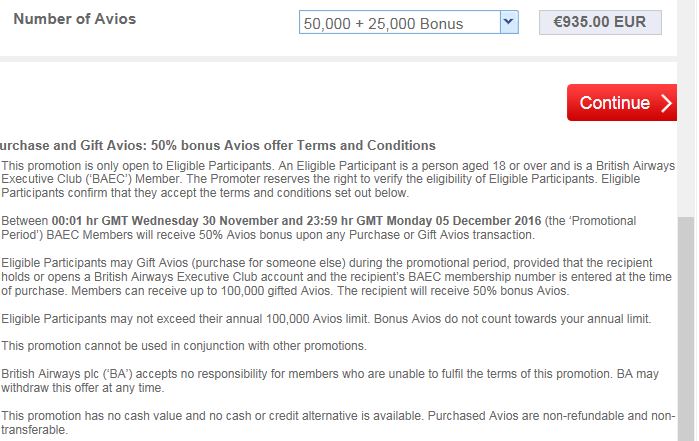Click the "Executive Club ('BAEC') Member" line

click(x=321, y=179)
